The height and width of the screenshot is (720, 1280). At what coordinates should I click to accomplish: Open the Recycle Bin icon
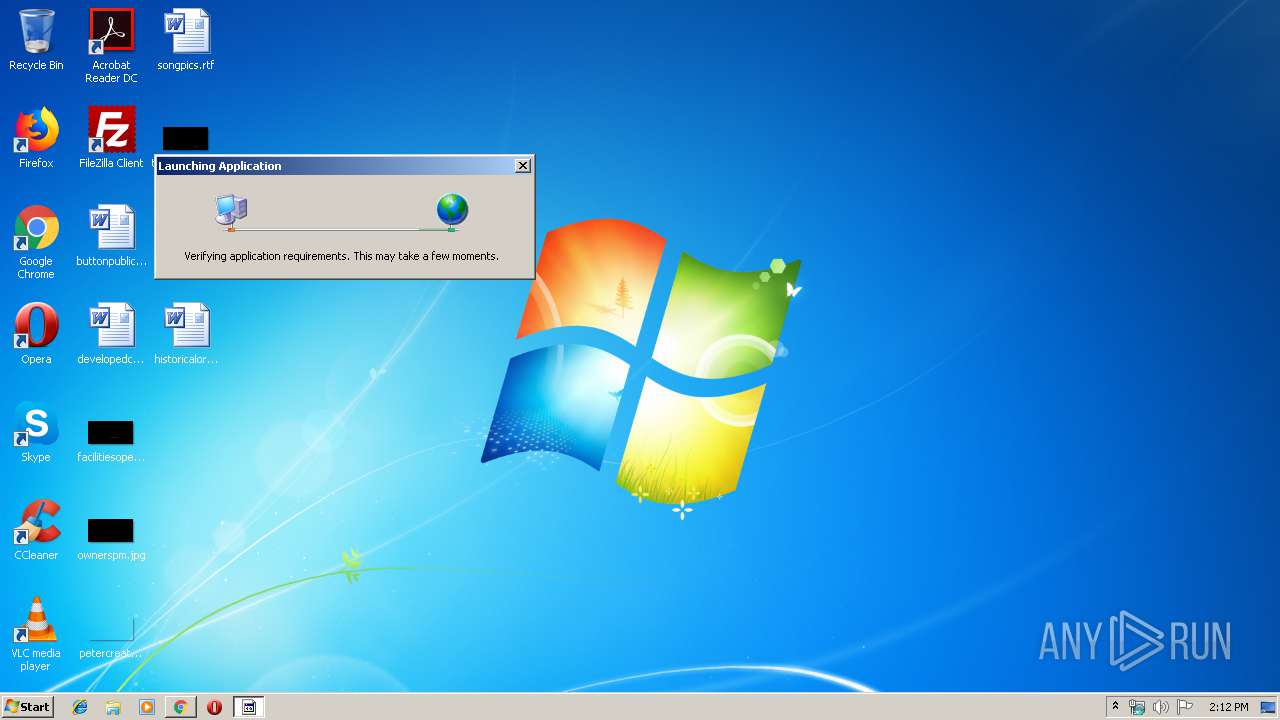pos(36,40)
